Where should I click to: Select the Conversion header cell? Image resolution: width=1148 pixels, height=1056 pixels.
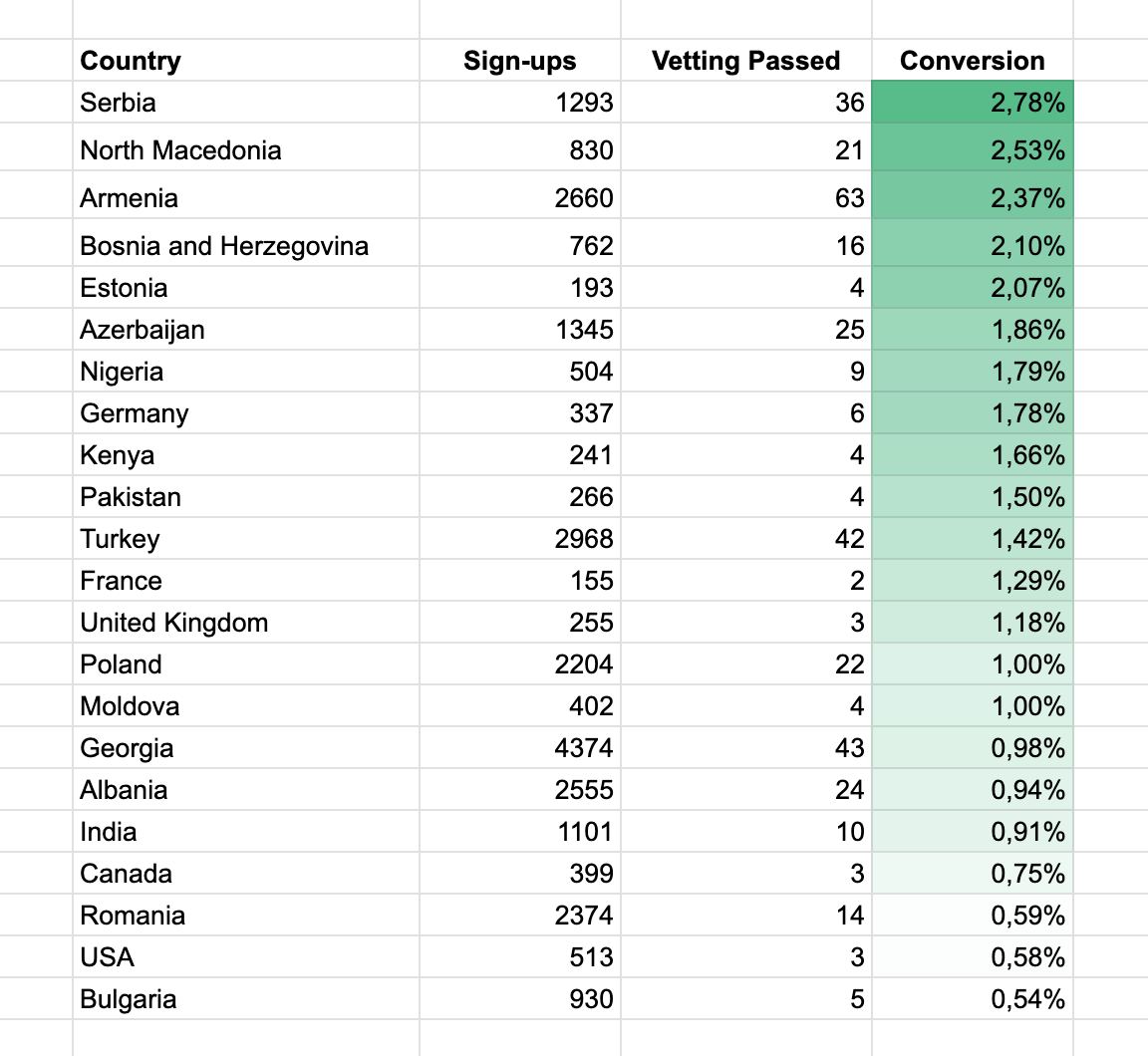click(x=972, y=61)
